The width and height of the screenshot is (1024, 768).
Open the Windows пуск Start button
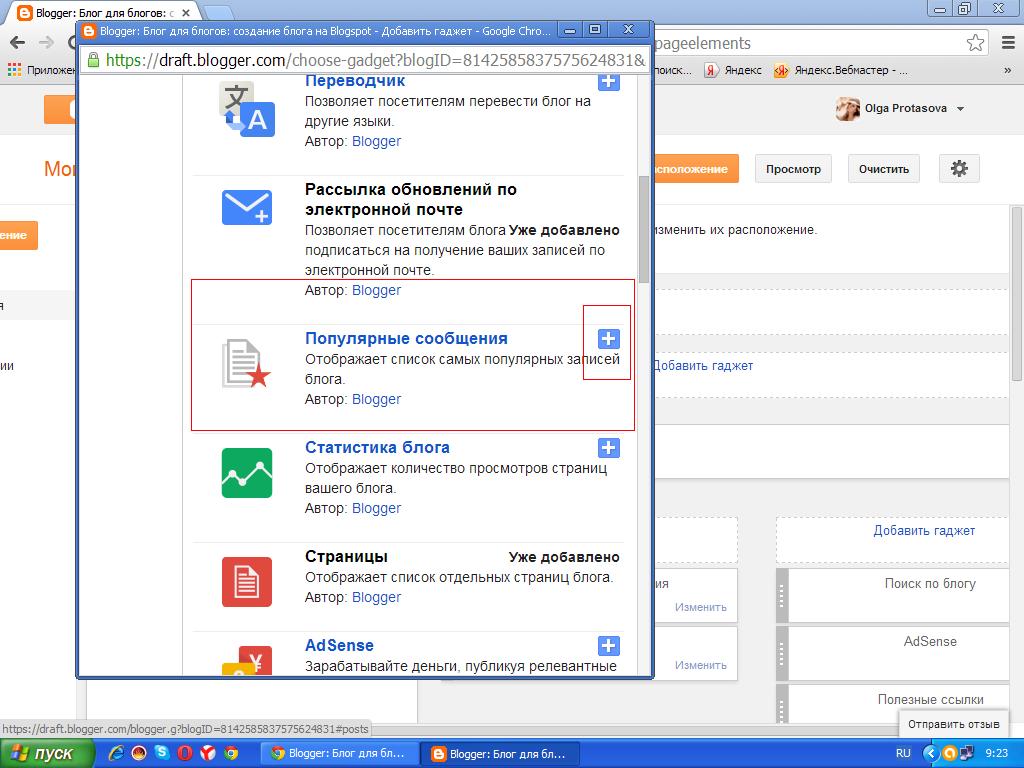coord(46,754)
